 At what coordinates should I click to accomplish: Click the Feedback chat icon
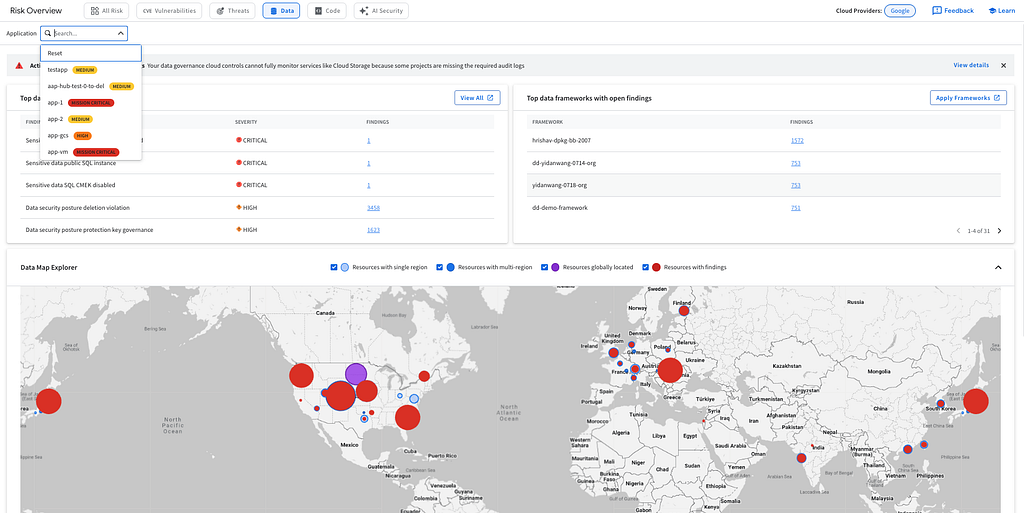click(936, 10)
